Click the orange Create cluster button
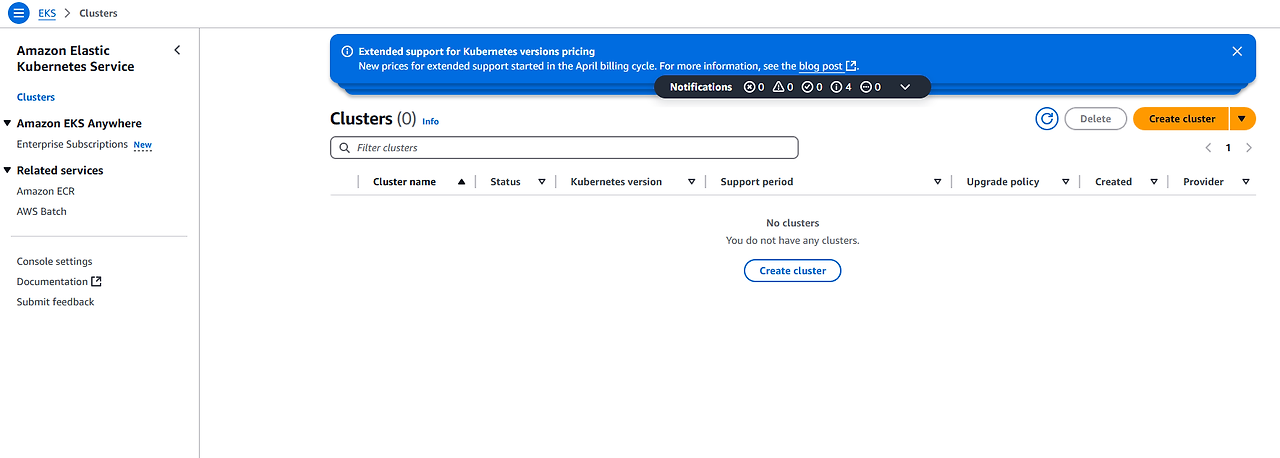This screenshot has width=1280, height=458. coord(1181,119)
